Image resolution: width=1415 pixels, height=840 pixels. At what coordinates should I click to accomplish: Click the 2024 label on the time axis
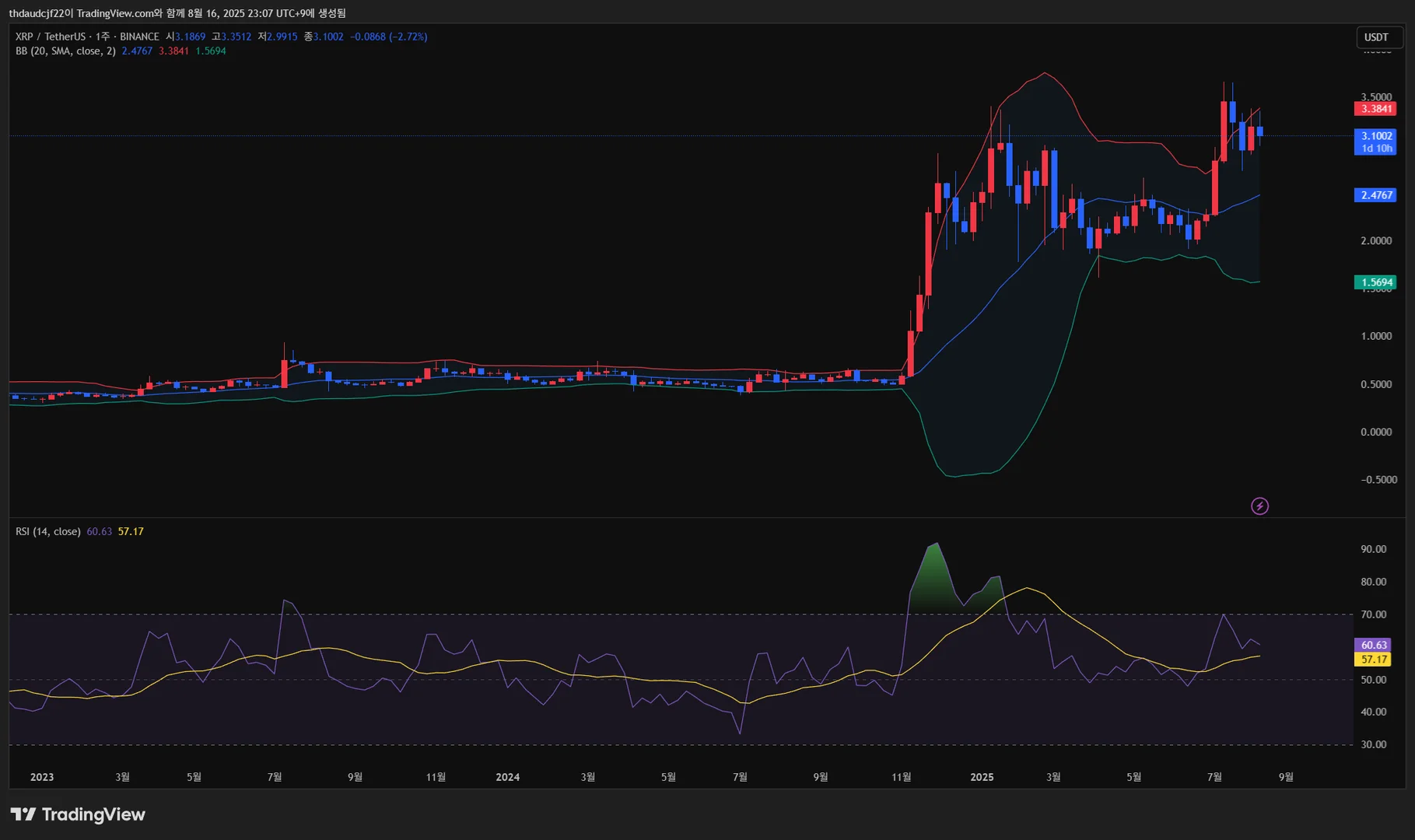pyautogui.click(x=507, y=777)
